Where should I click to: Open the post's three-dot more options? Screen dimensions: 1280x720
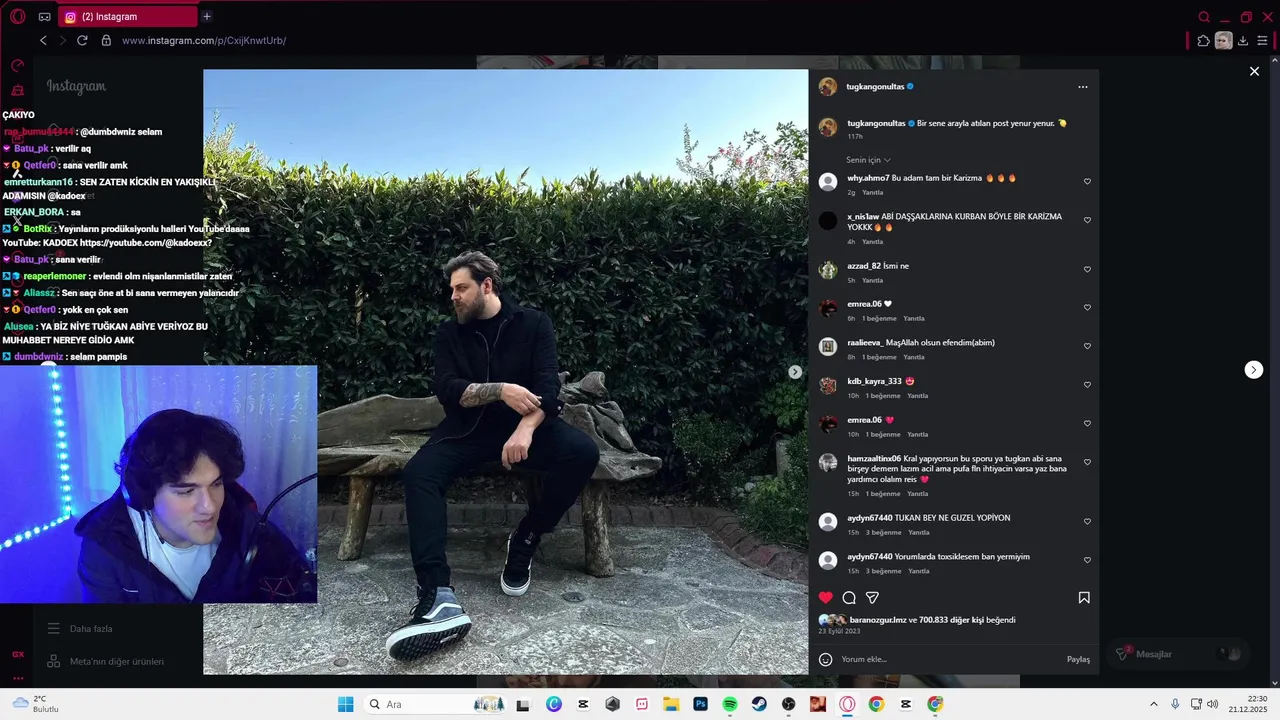tap(1082, 87)
